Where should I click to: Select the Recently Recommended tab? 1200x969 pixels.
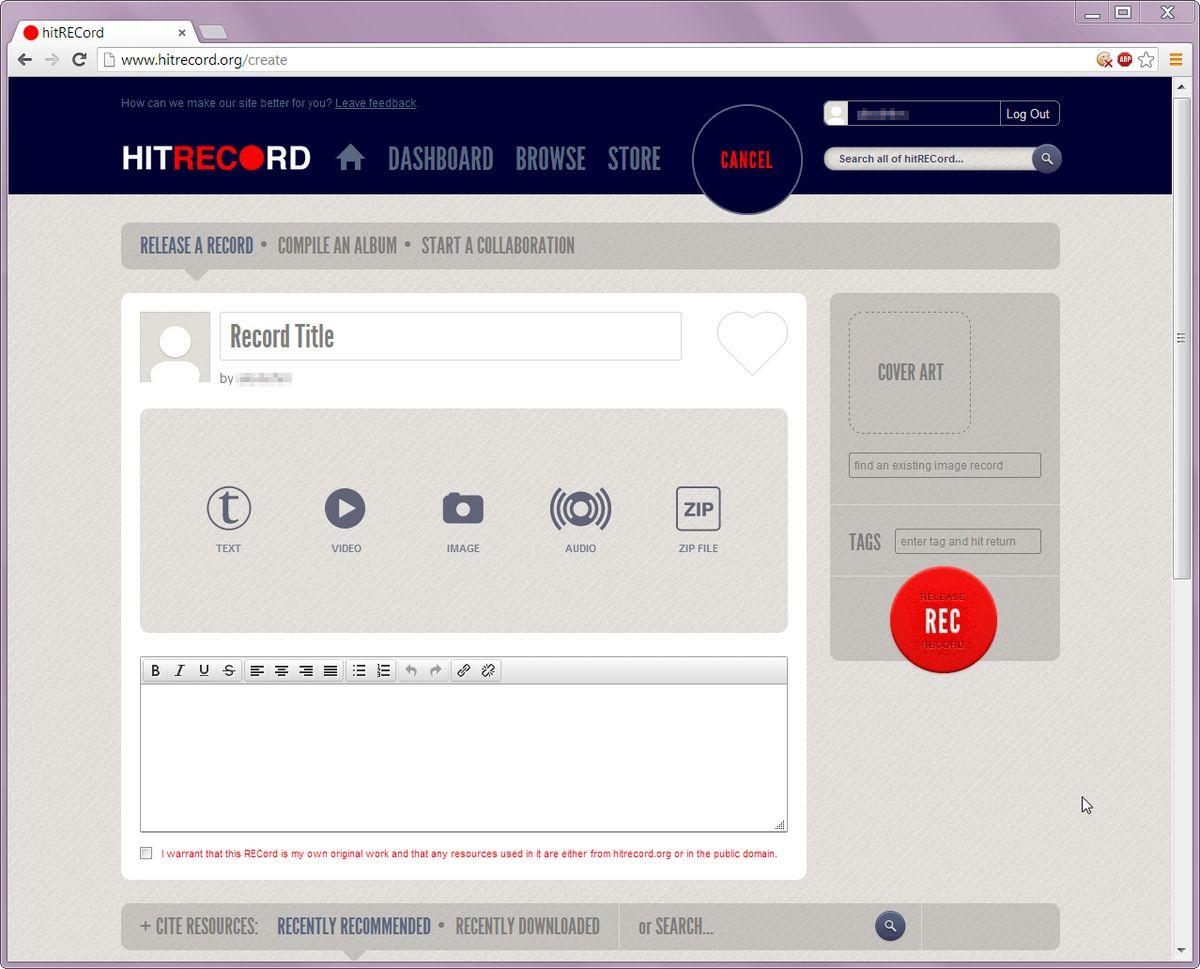(x=354, y=927)
